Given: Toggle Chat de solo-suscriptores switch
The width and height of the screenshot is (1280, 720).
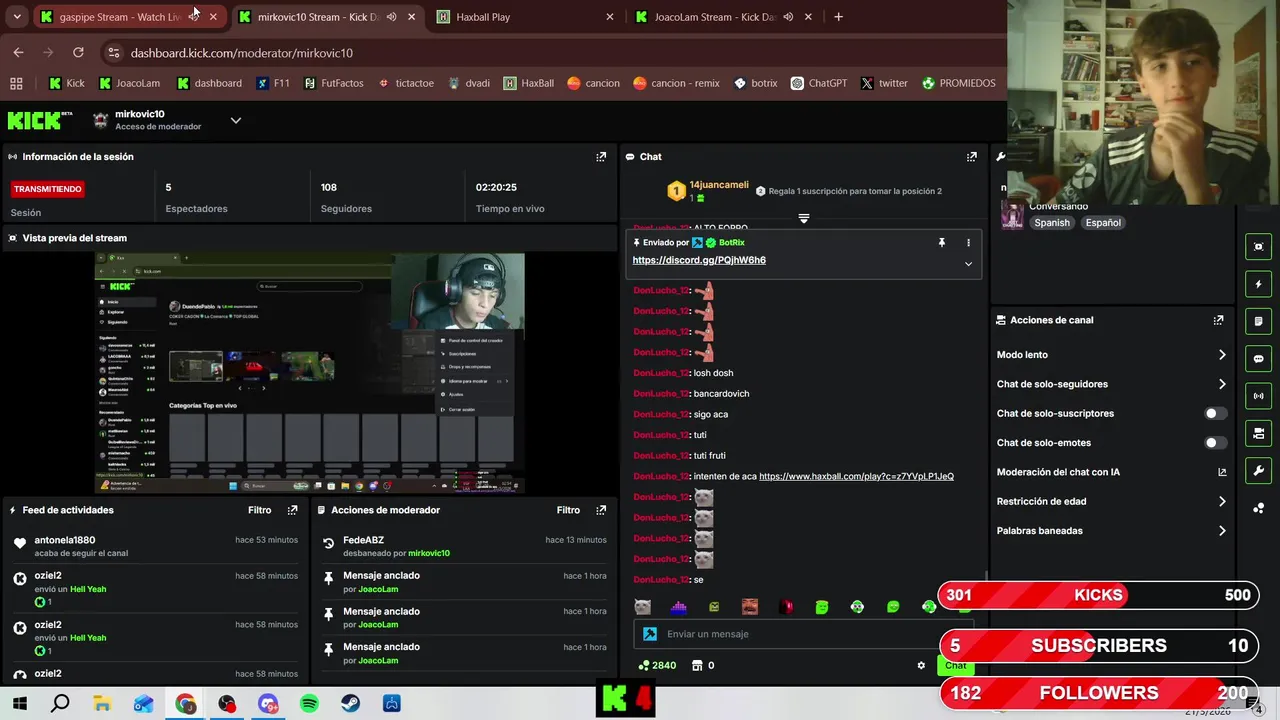Looking at the screenshot, I should tap(1215, 413).
